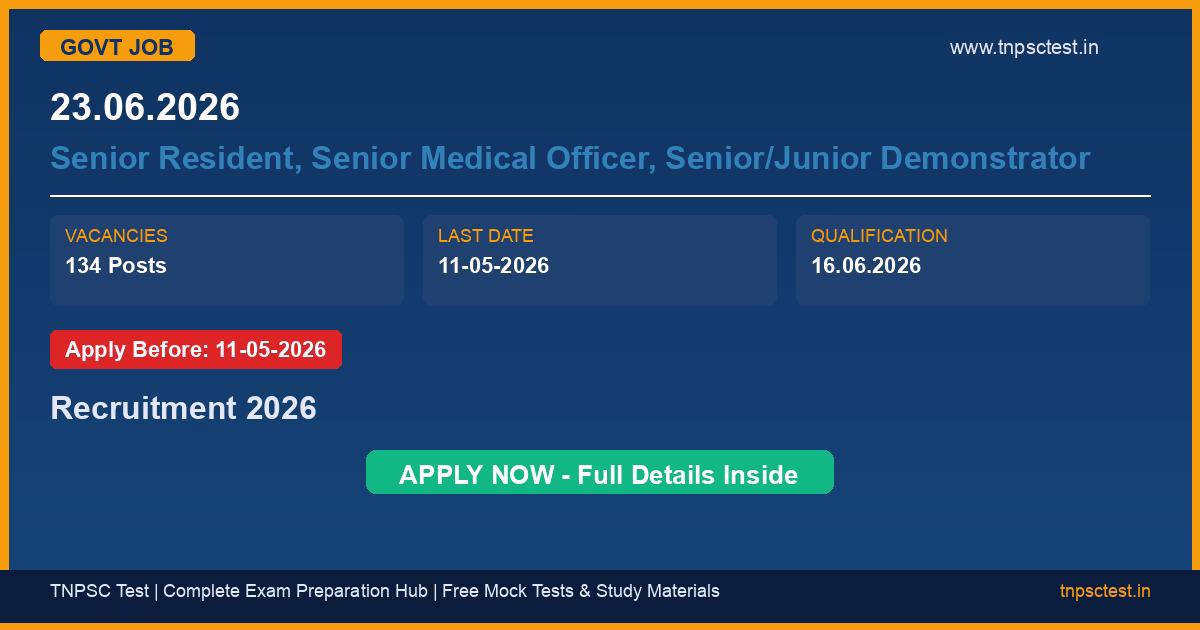
Task: Select the 23.06.2026 date heading
Action: [145, 107]
